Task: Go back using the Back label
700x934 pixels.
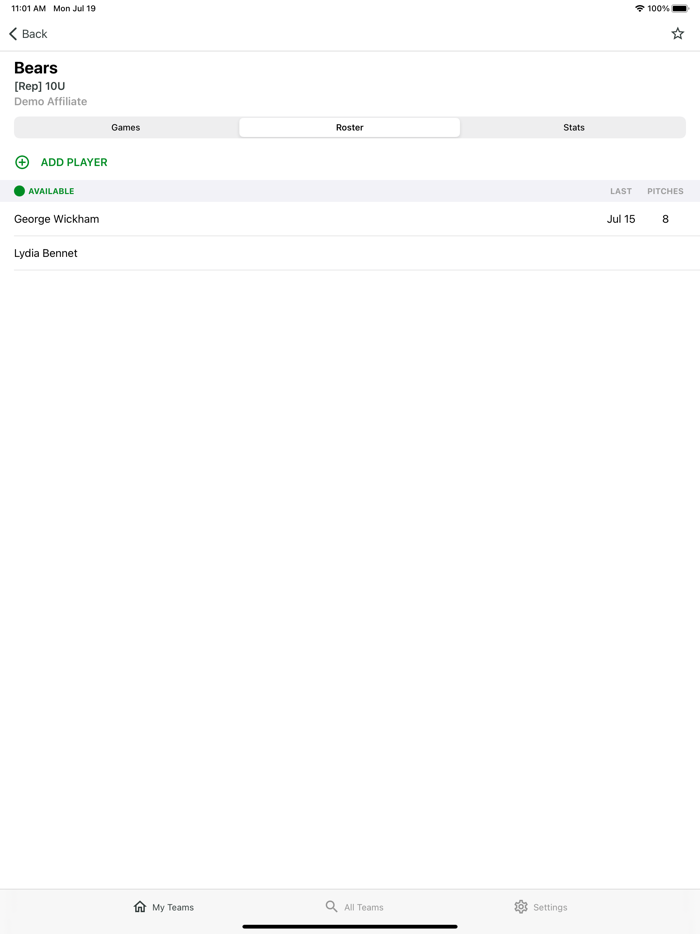Action: tap(35, 34)
